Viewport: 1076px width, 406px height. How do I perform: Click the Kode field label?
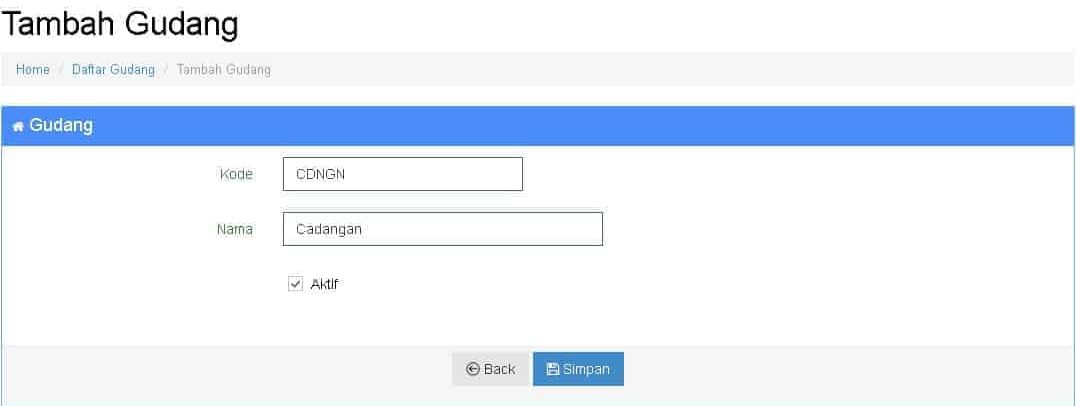point(236,174)
